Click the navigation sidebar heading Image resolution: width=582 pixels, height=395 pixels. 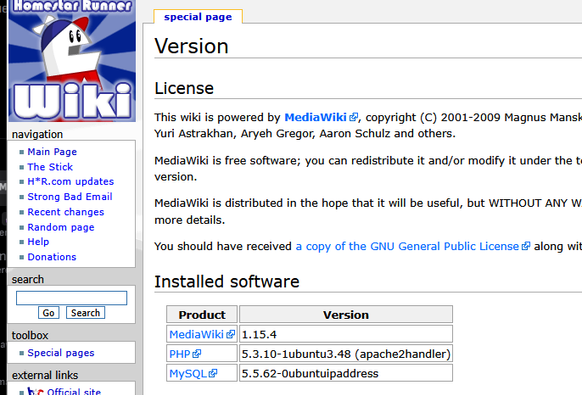(37, 134)
